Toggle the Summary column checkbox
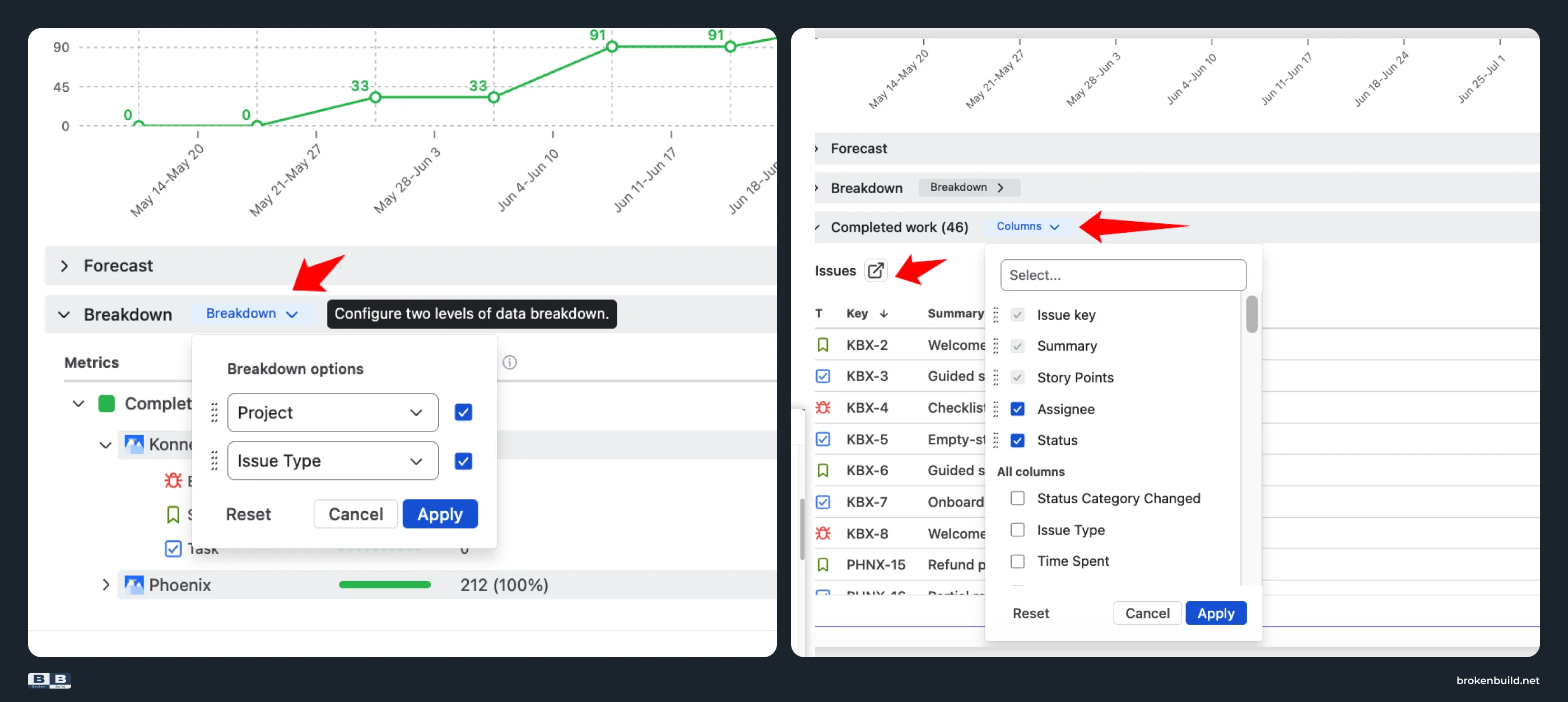 1017,346
